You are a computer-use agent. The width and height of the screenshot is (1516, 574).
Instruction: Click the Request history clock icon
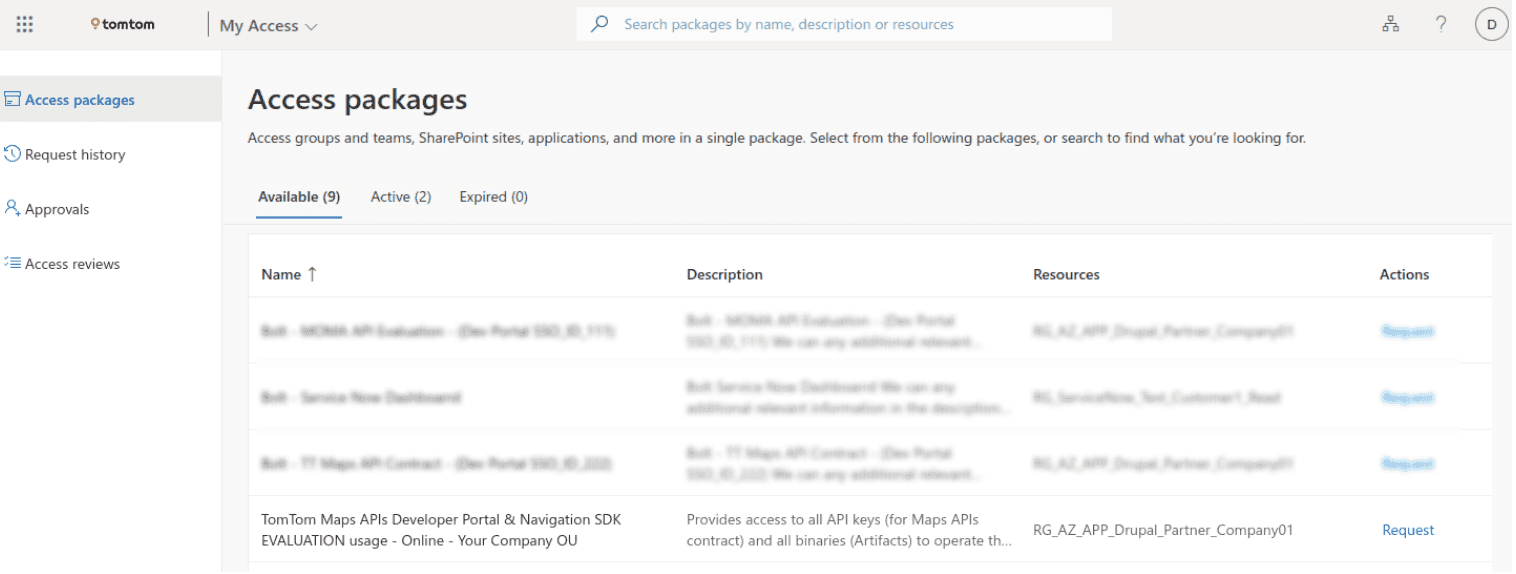point(13,153)
